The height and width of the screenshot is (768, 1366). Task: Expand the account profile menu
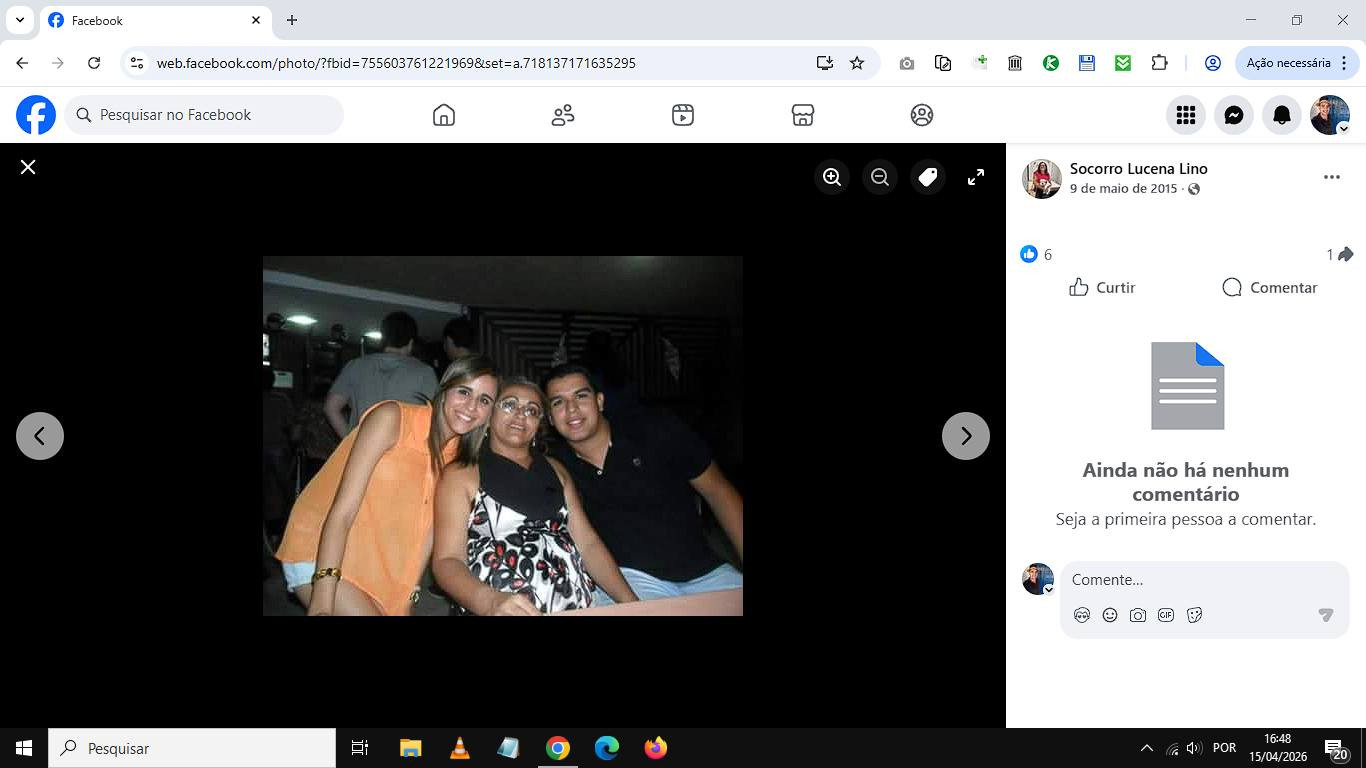click(x=1330, y=115)
